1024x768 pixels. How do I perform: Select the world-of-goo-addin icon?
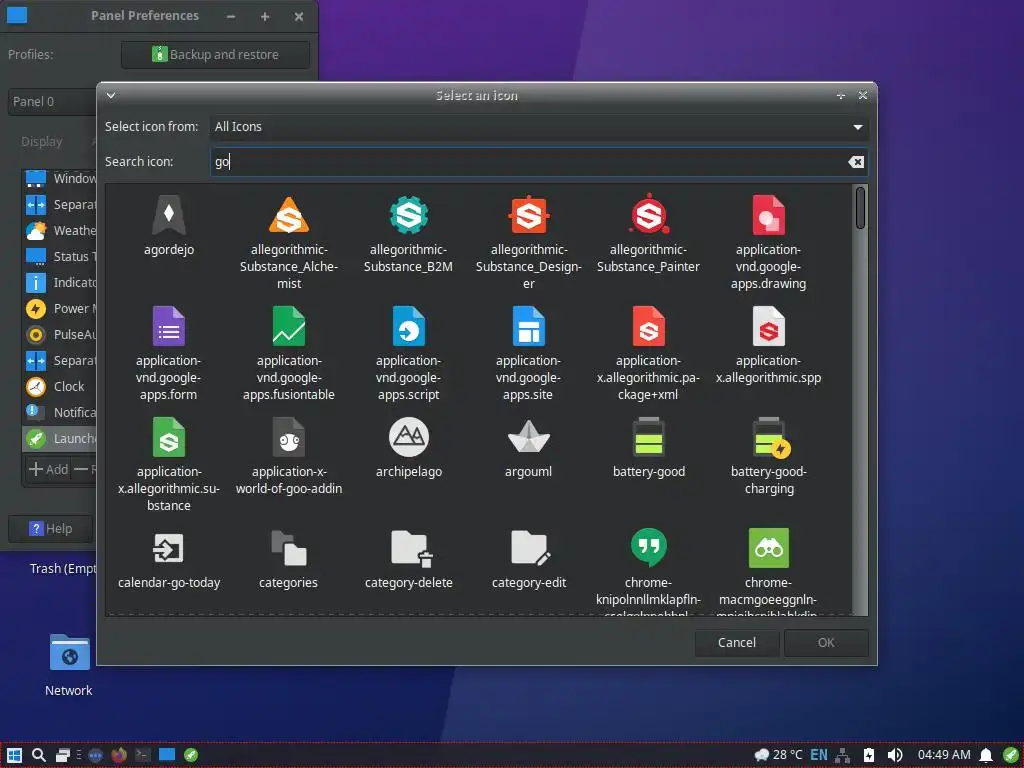coord(289,455)
